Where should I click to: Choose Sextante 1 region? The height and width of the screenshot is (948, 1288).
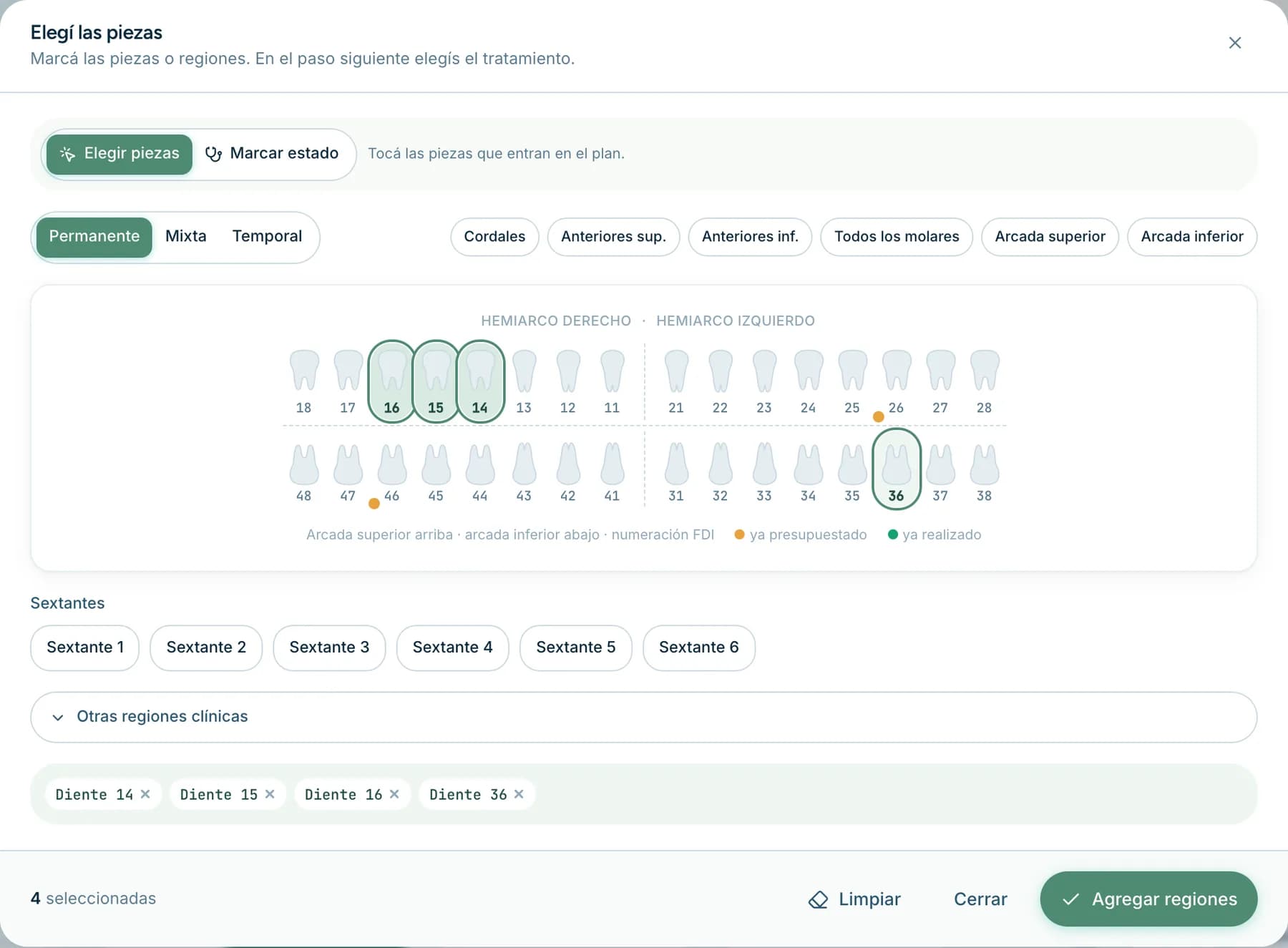[x=85, y=648]
